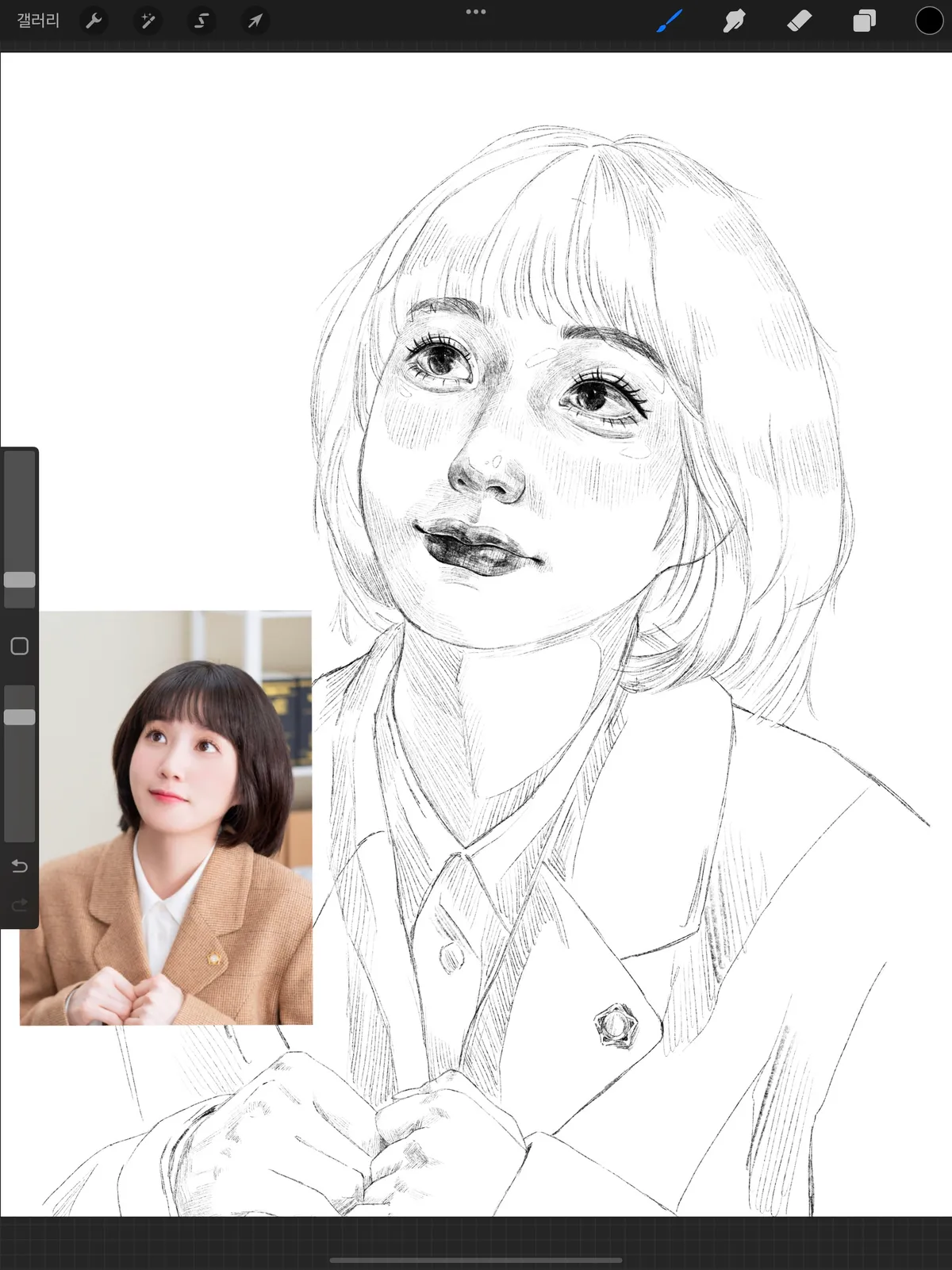Open the Actions wrench menu
This screenshot has height=1270, width=952.
pos(94,21)
